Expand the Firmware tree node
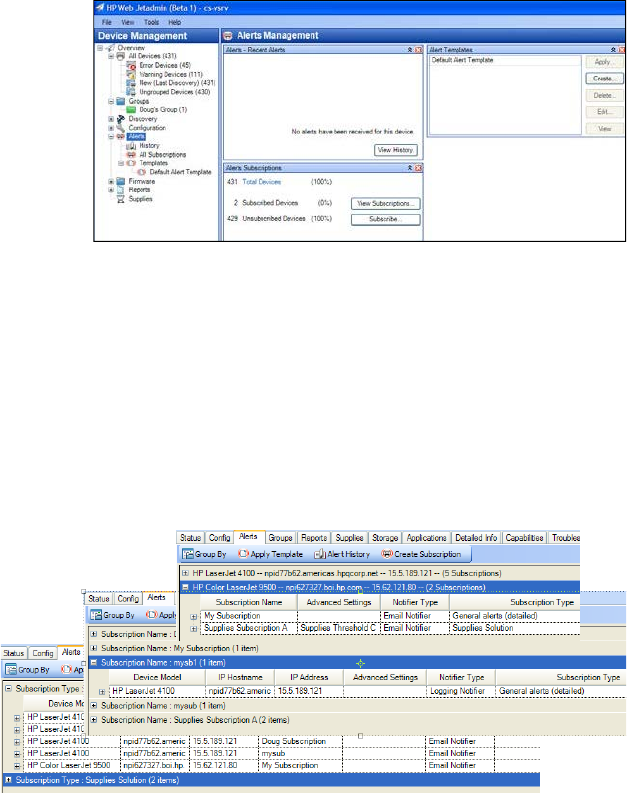This screenshot has width=627, height=793. pyautogui.click(x=111, y=181)
